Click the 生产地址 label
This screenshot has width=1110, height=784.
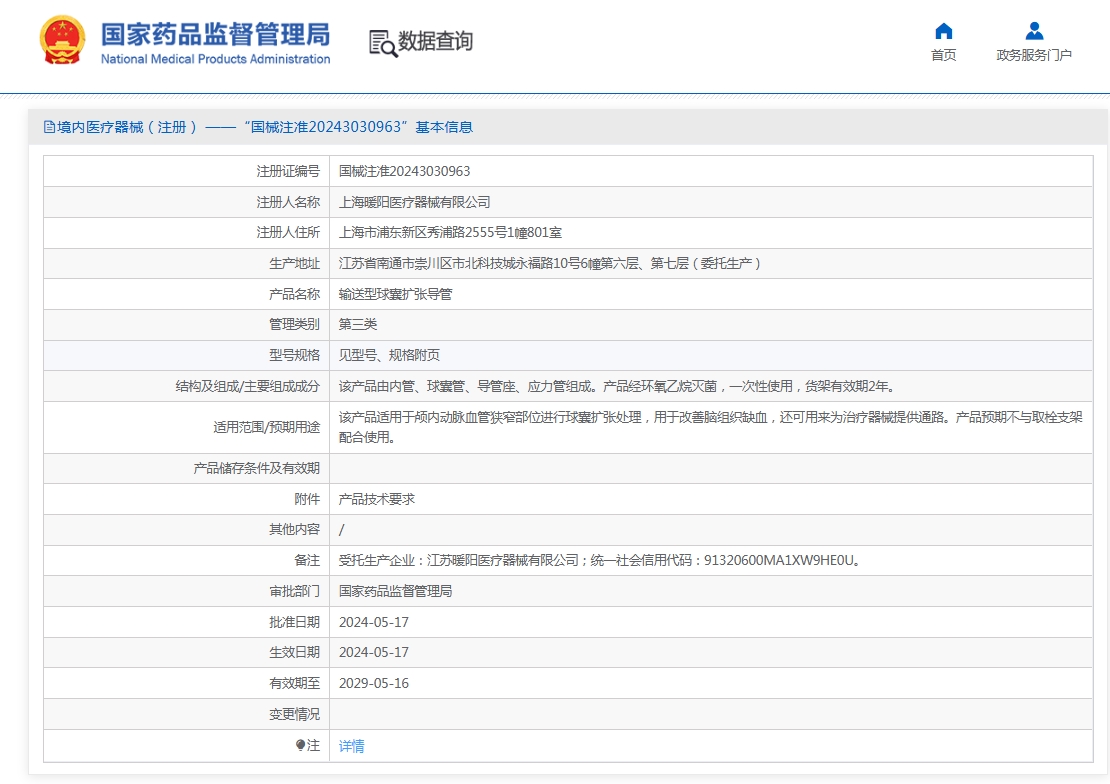294,263
